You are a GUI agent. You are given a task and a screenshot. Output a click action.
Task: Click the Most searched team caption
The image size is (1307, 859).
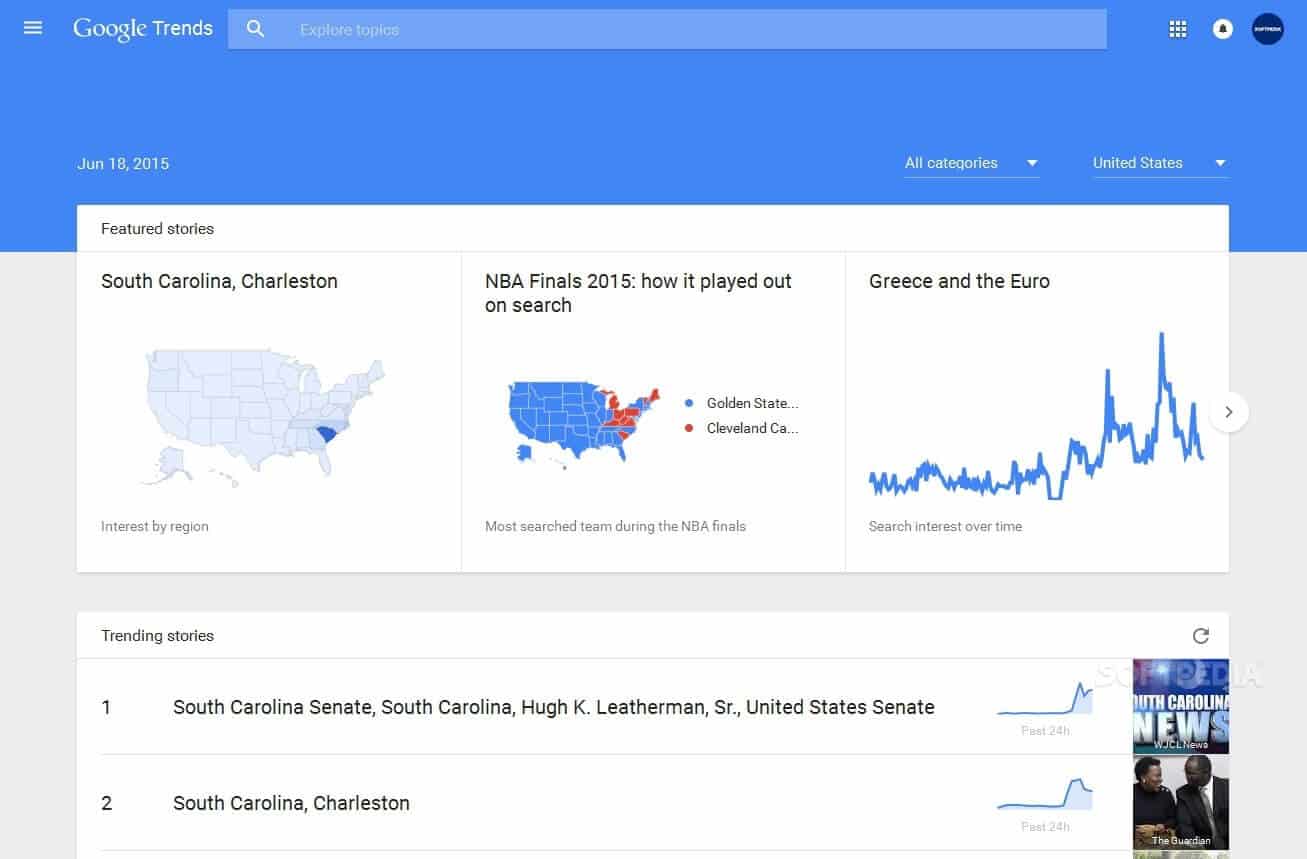(x=615, y=526)
